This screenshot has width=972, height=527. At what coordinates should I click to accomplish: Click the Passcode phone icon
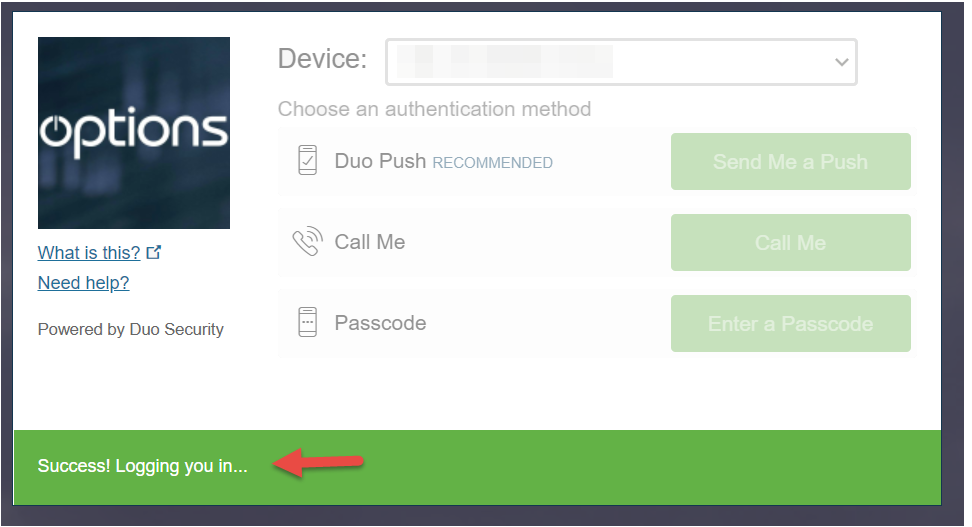307,322
